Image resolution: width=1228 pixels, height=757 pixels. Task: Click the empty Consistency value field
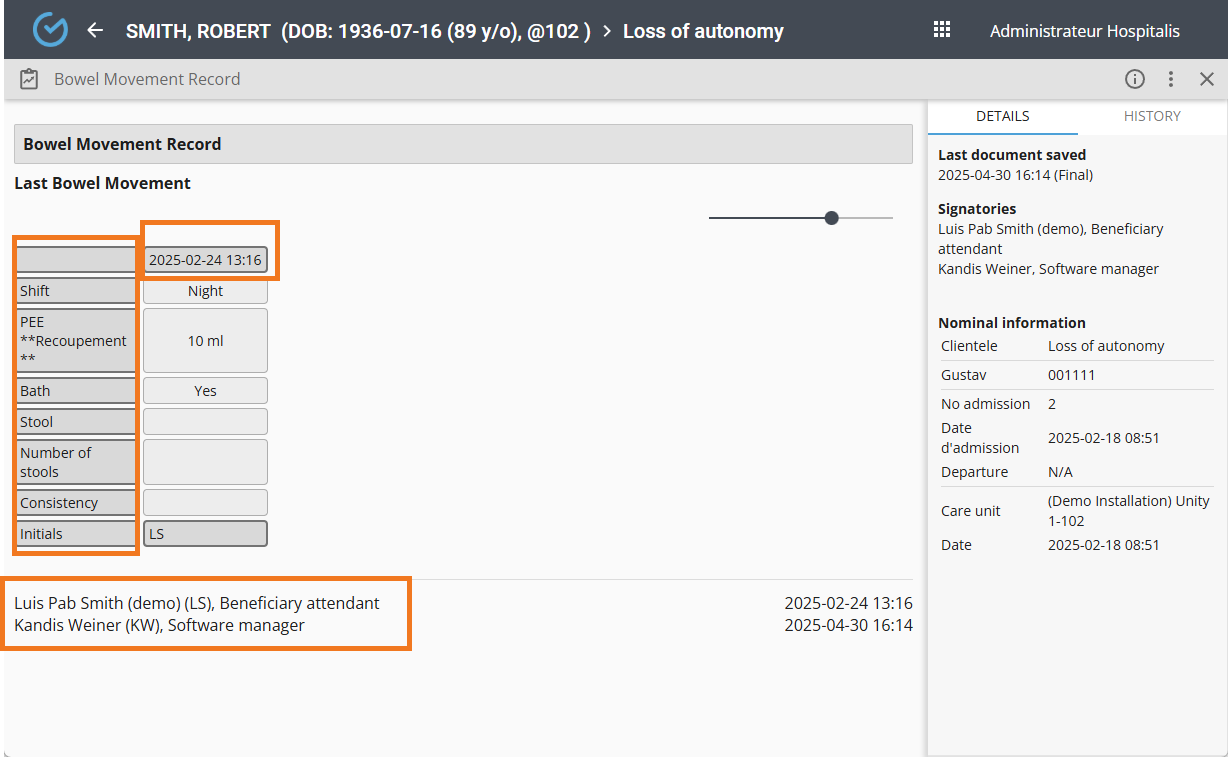[205, 503]
